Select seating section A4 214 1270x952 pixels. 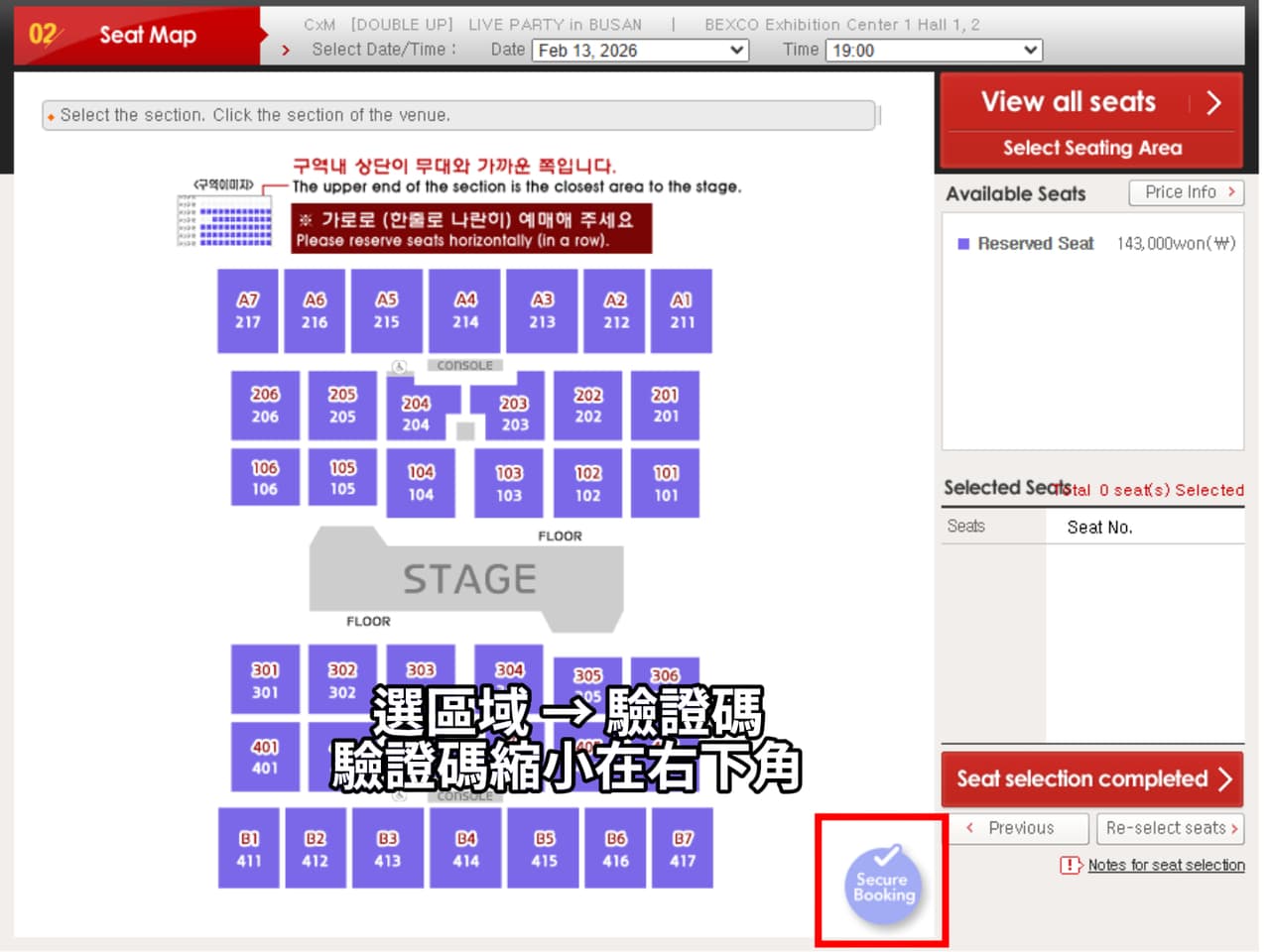pyautogui.click(x=465, y=311)
